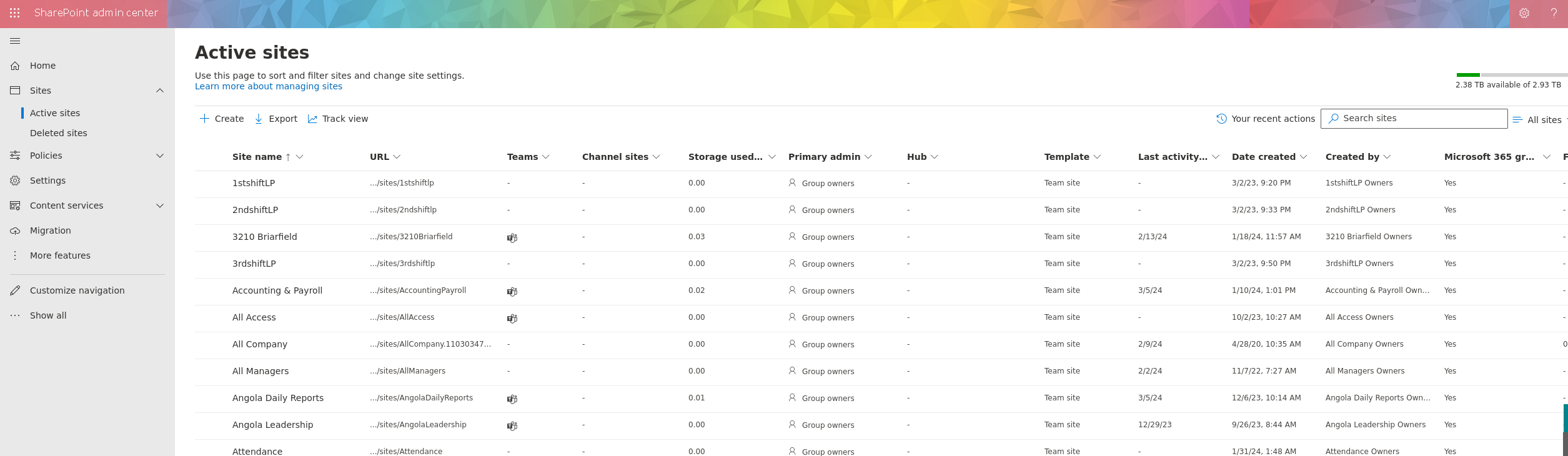Image resolution: width=1568 pixels, height=456 pixels.
Task: Click the Teams icon for All Access
Action: coord(512,318)
